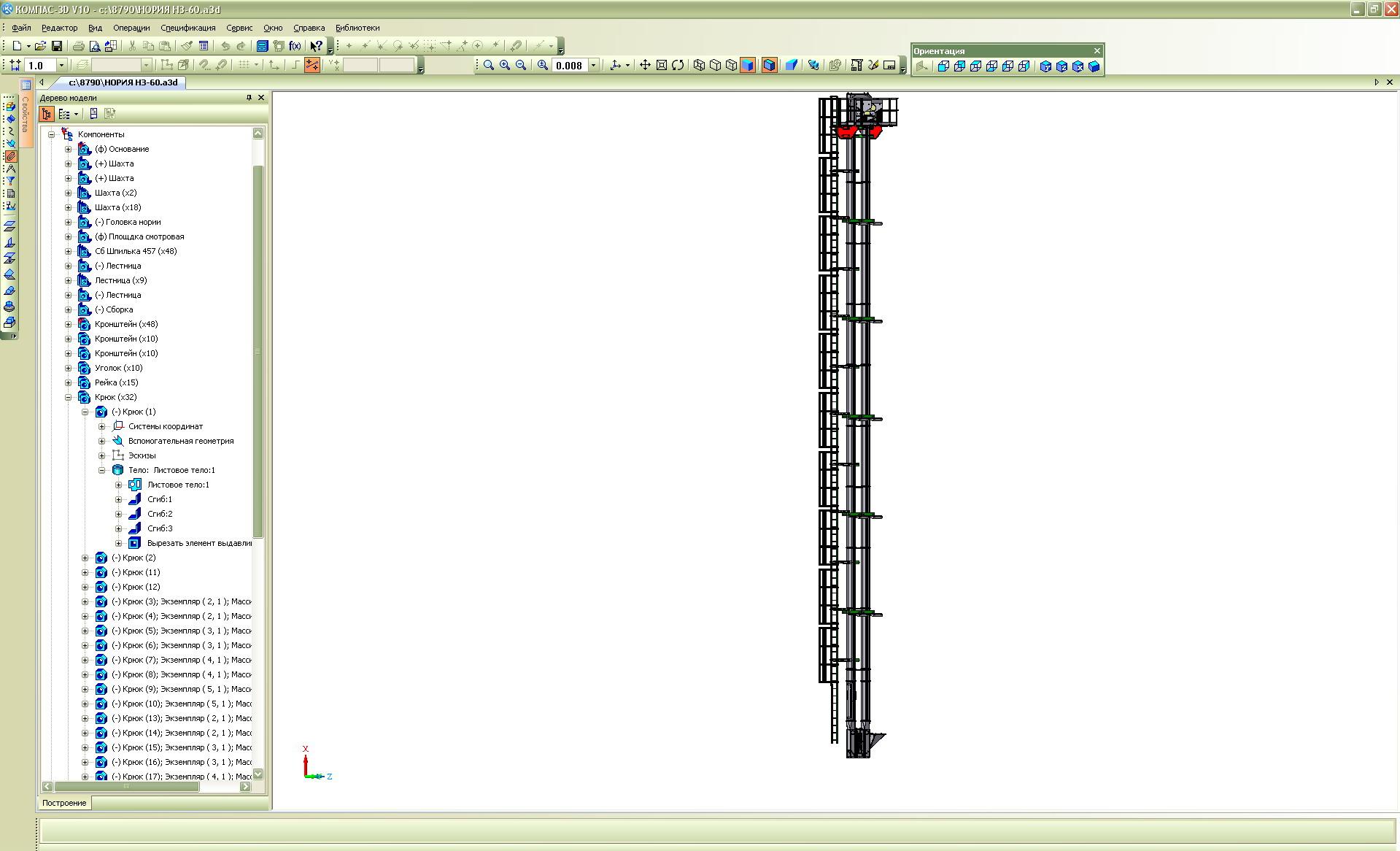Collapse the Крюк (x32) tree node

[x=69, y=397]
